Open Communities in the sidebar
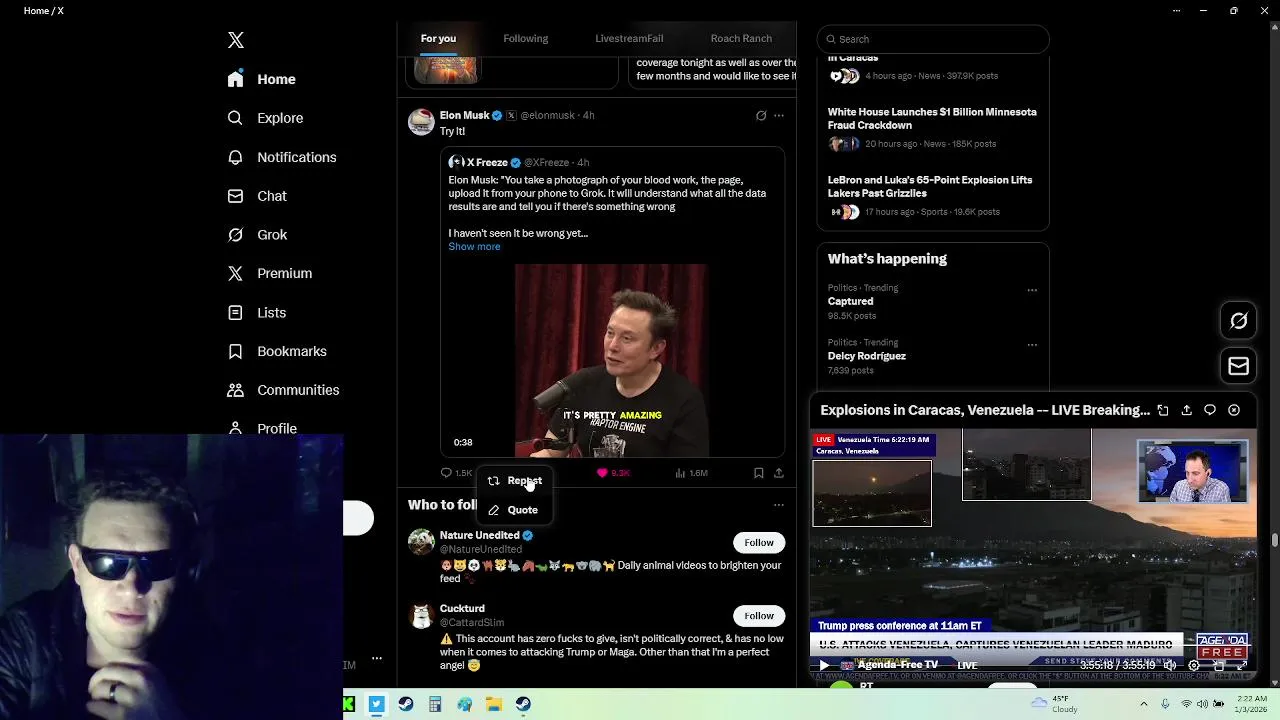The height and width of the screenshot is (720, 1280). pyautogui.click(x=283, y=390)
